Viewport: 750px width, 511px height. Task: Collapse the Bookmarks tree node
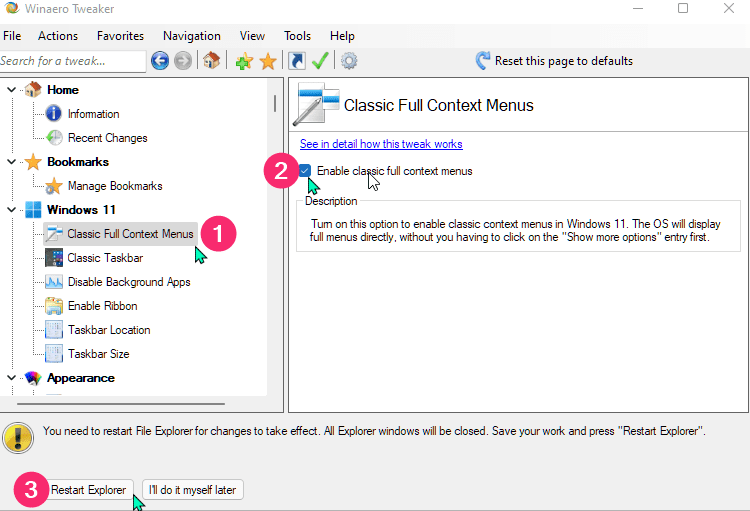tap(11, 162)
